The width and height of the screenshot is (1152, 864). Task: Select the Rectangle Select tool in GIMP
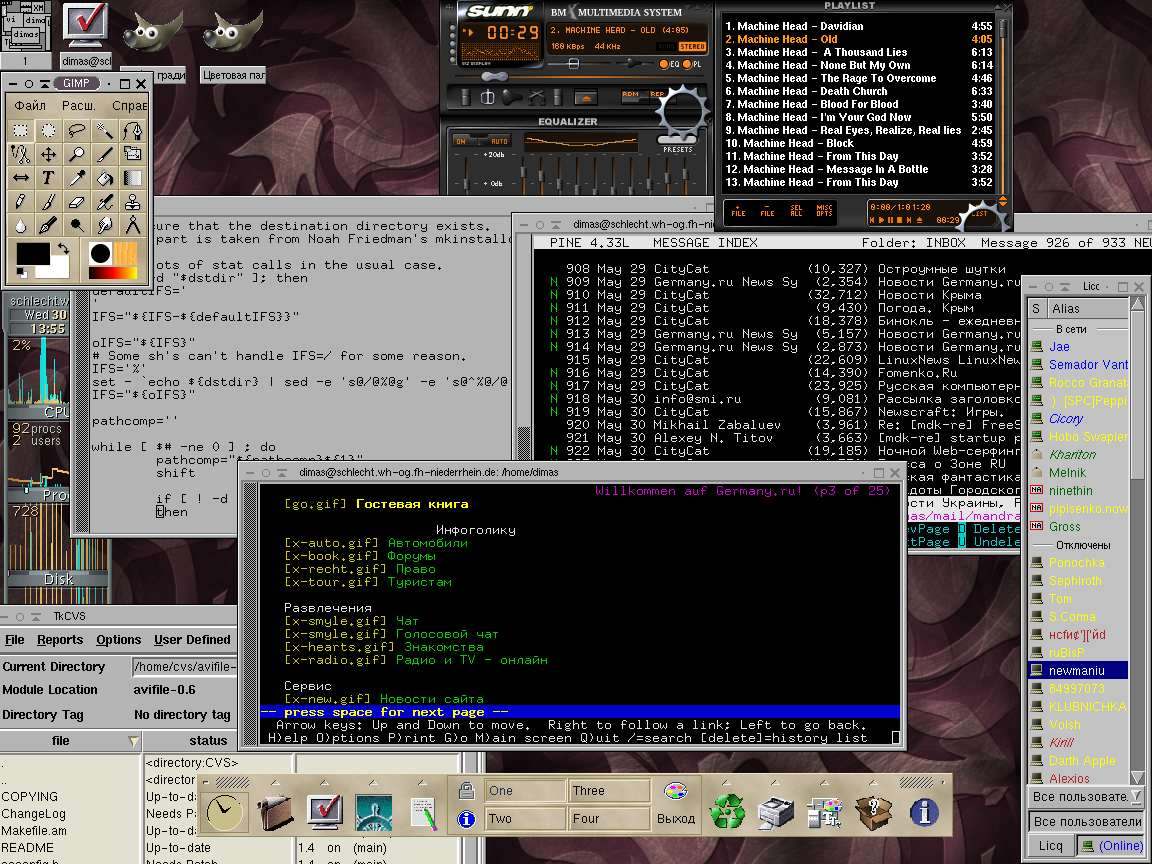pos(21,131)
